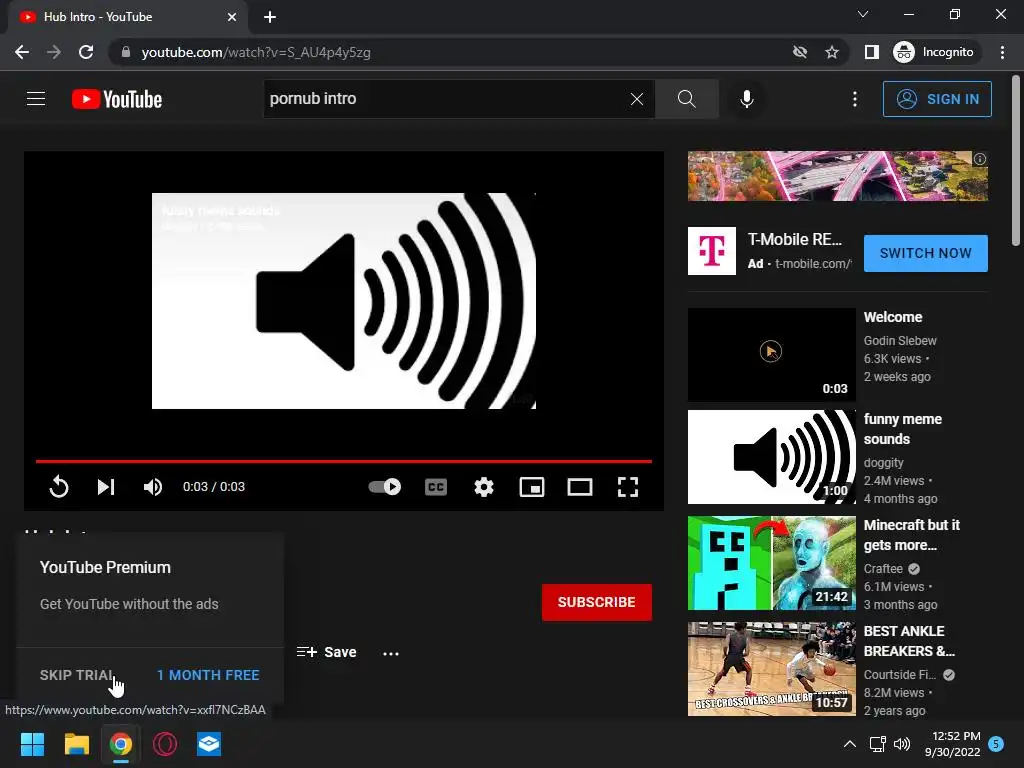The height and width of the screenshot is (768, 1024).
Task: Click the SIGN IN button
Action: 936,99
